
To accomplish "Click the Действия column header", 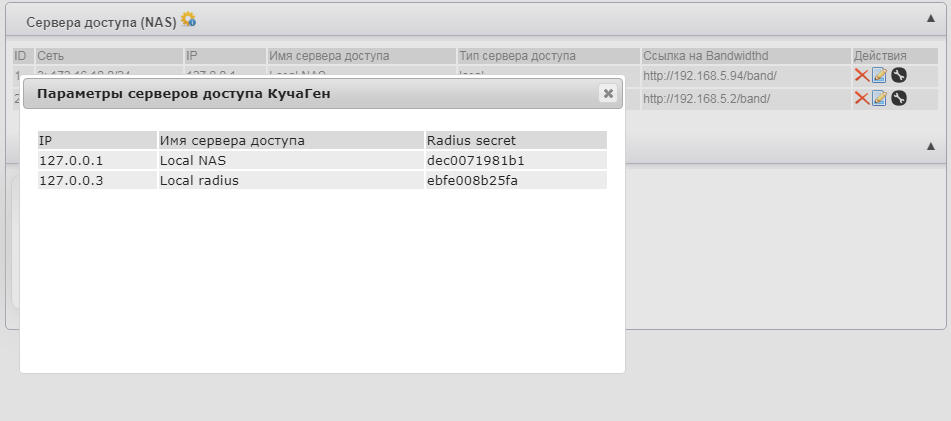I will pos(880,55).
